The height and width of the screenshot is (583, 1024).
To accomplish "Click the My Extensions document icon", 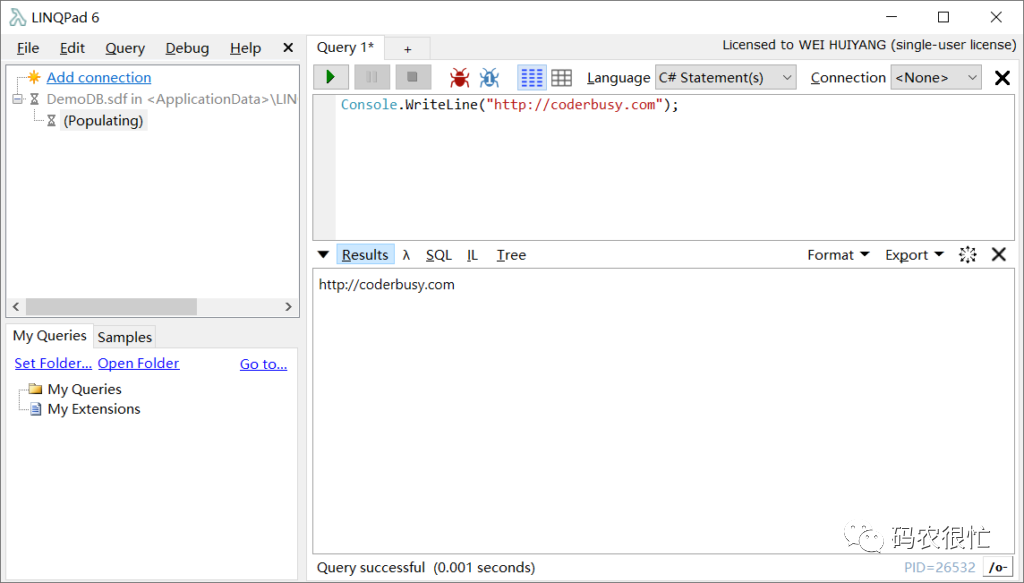I will tap(36, 409).
